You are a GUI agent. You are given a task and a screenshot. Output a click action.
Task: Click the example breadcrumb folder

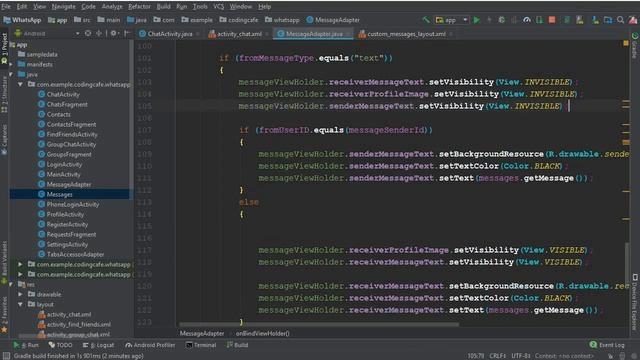coord(197,20)
